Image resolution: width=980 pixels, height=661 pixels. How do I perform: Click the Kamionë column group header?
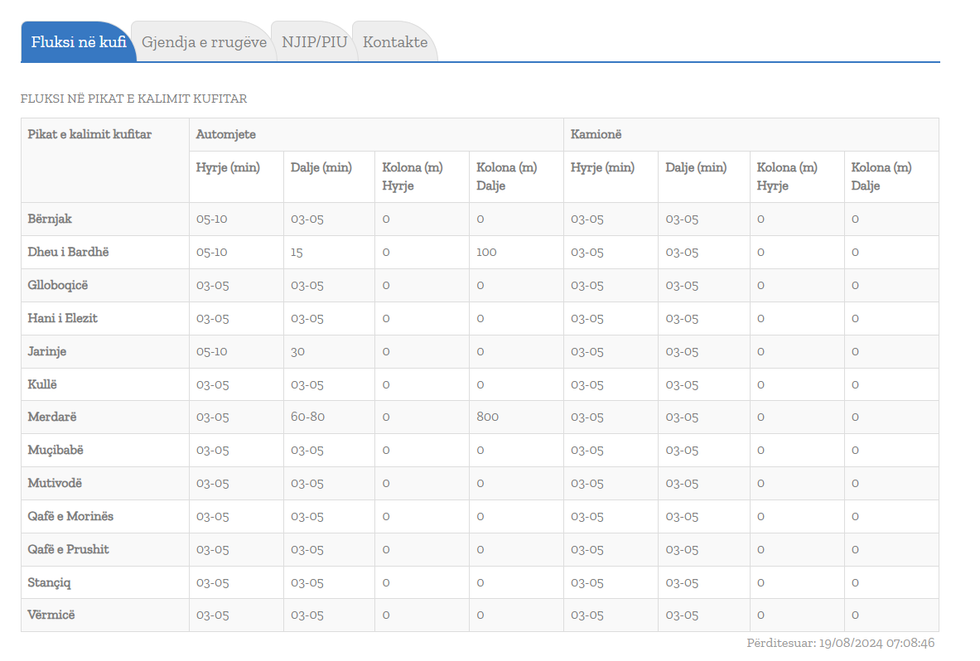(x=596, y=134)
